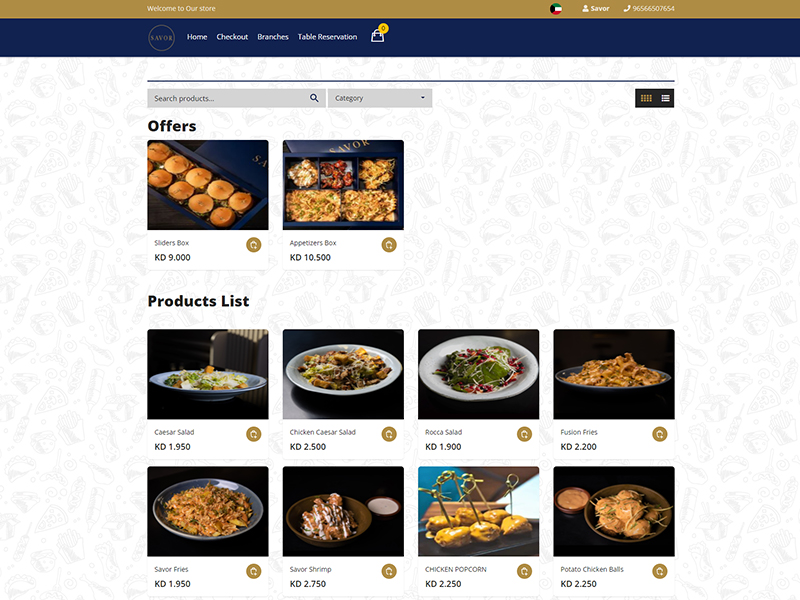Add Savor Shrimp to cart
Image resolution: width=800 pixels, height=600 pixels.
[389, 571]
